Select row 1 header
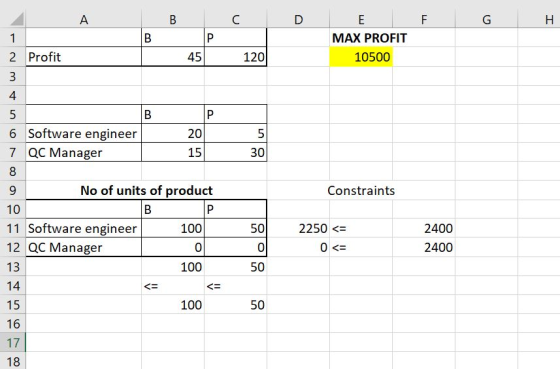 (13, 38)
